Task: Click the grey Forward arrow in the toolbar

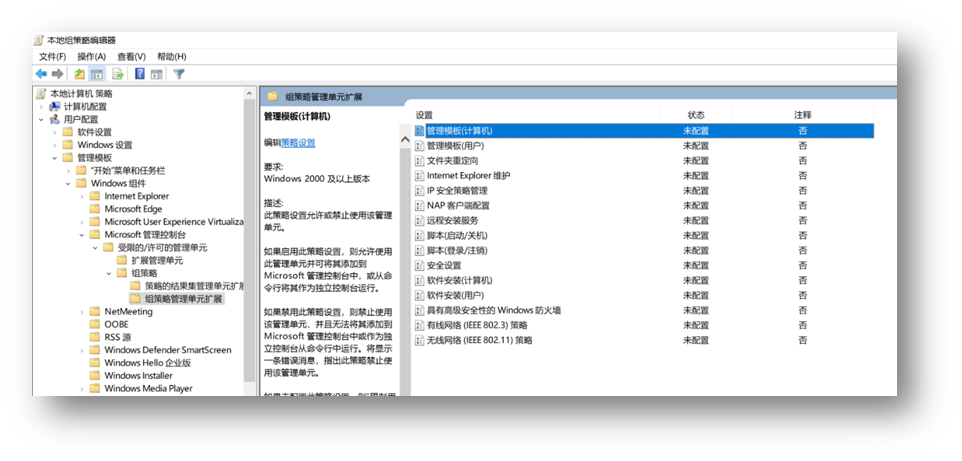Action: click(58, 74)
